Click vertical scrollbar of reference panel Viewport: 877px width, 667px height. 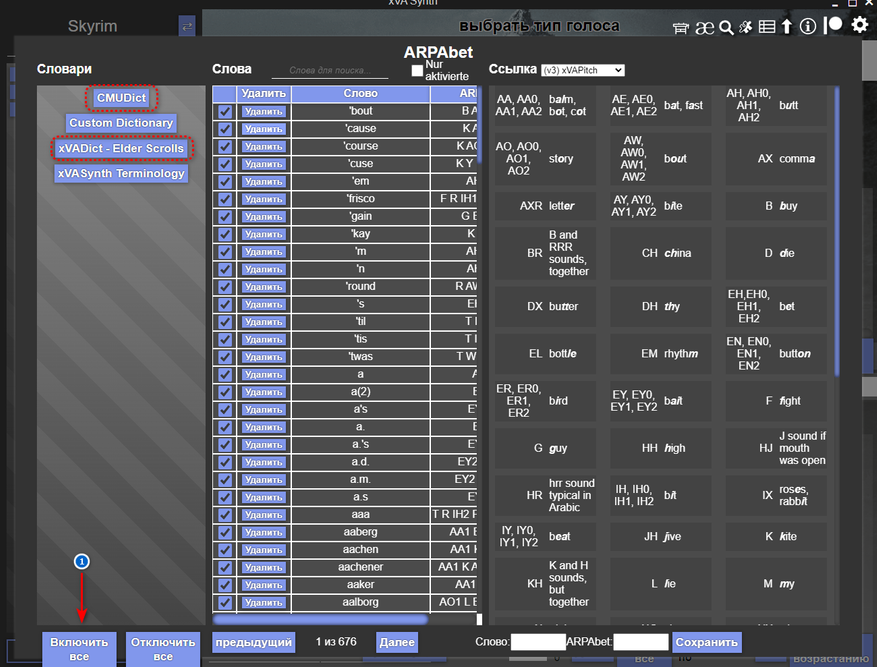tap(837, 232)
